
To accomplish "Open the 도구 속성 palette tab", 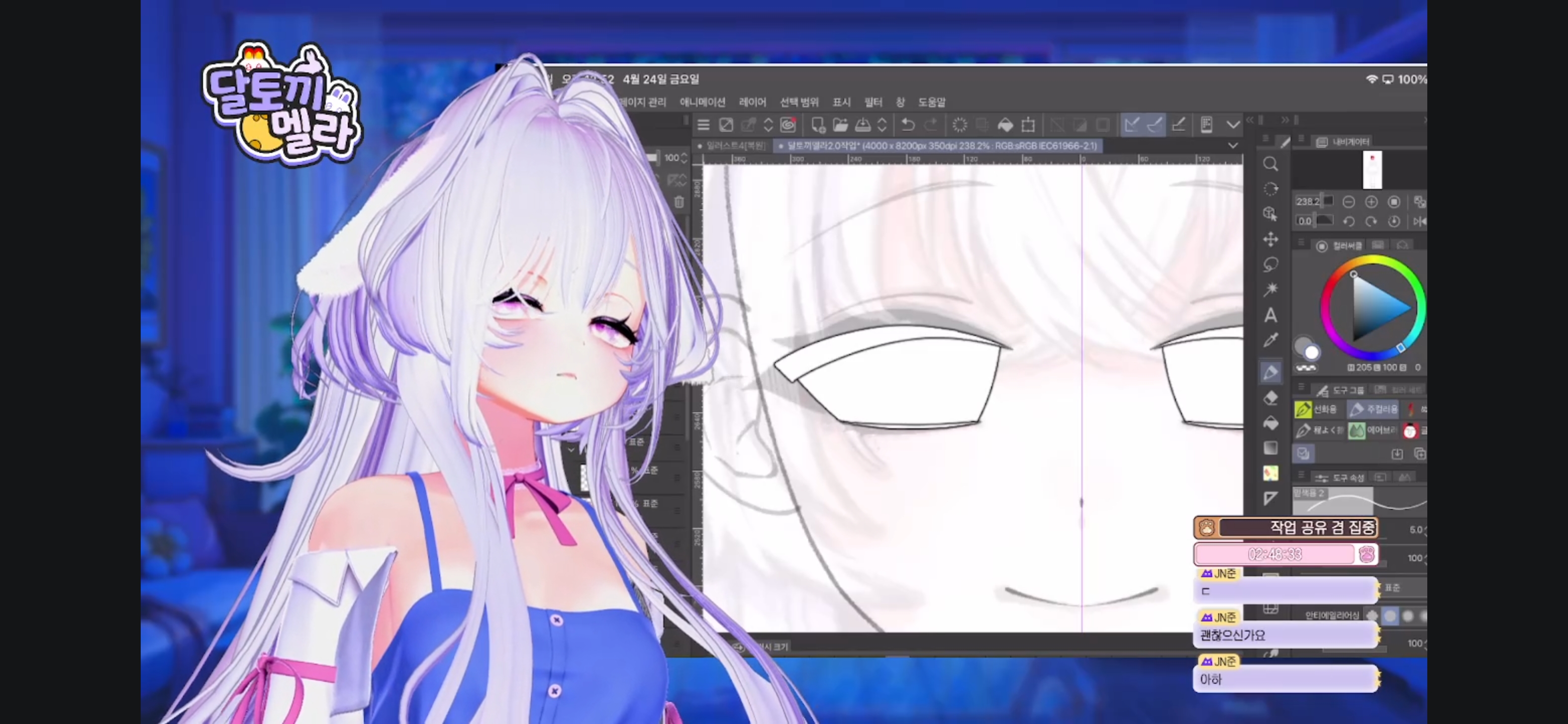I will coord(1340,478).
